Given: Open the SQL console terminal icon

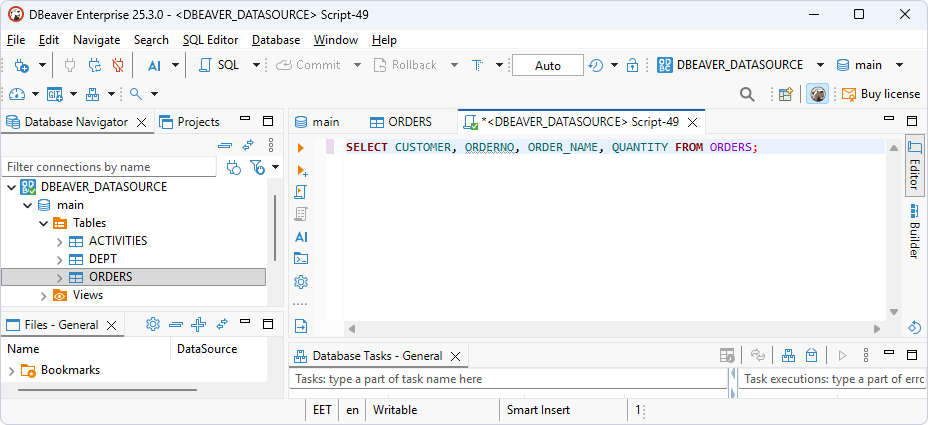Looking at the screenshot, I should coord(301,259).
